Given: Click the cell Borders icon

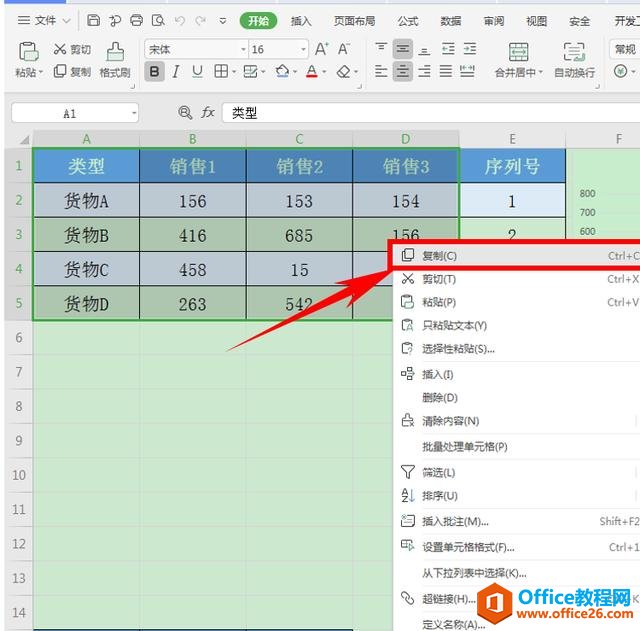Looking at the screenshot, I should click(221, 72).
